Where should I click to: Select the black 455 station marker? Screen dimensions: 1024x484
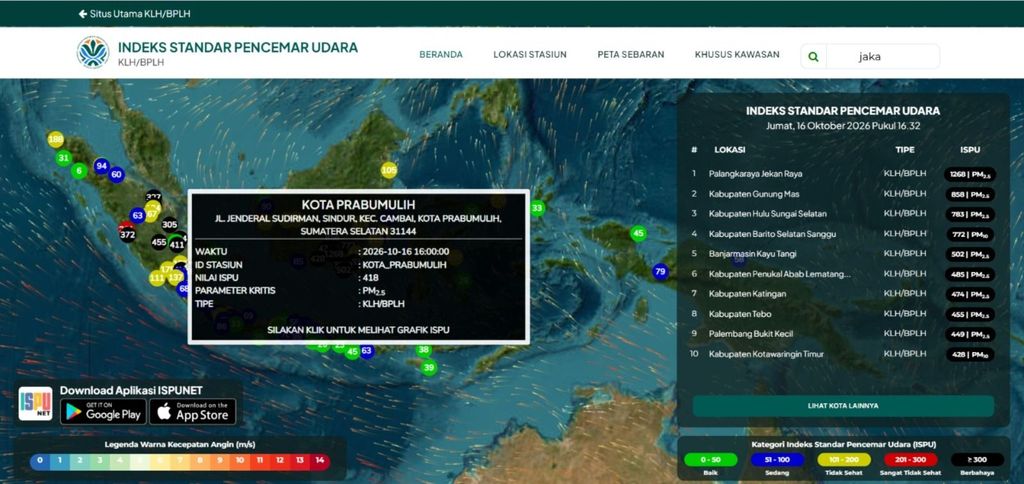(159, 242)
